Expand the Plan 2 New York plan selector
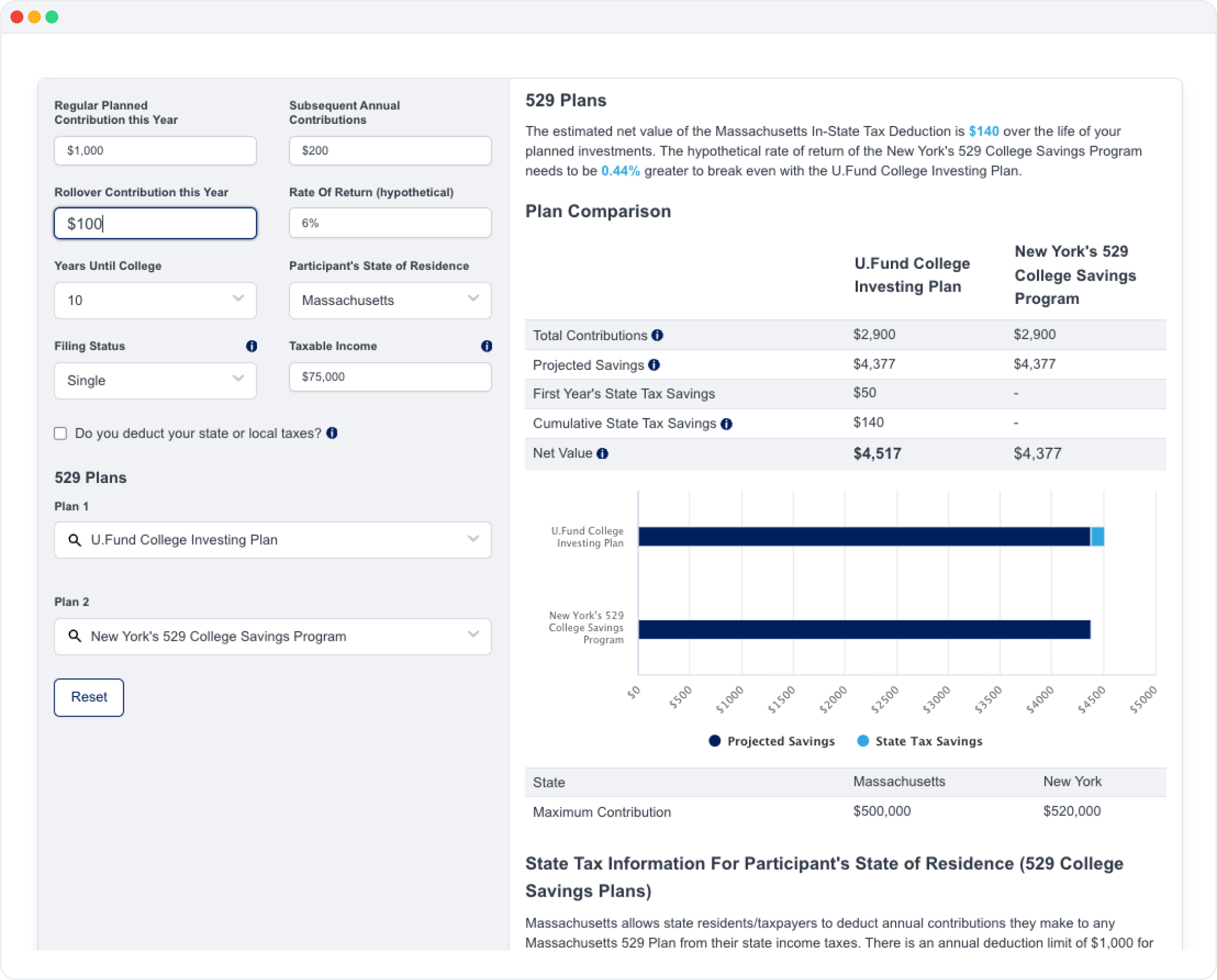Screen dimensions: 1217x980 tap(273, 637)
